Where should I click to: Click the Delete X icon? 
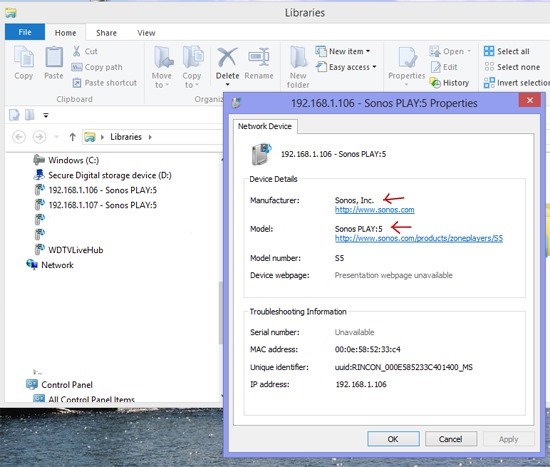click(x=227, y=57)
